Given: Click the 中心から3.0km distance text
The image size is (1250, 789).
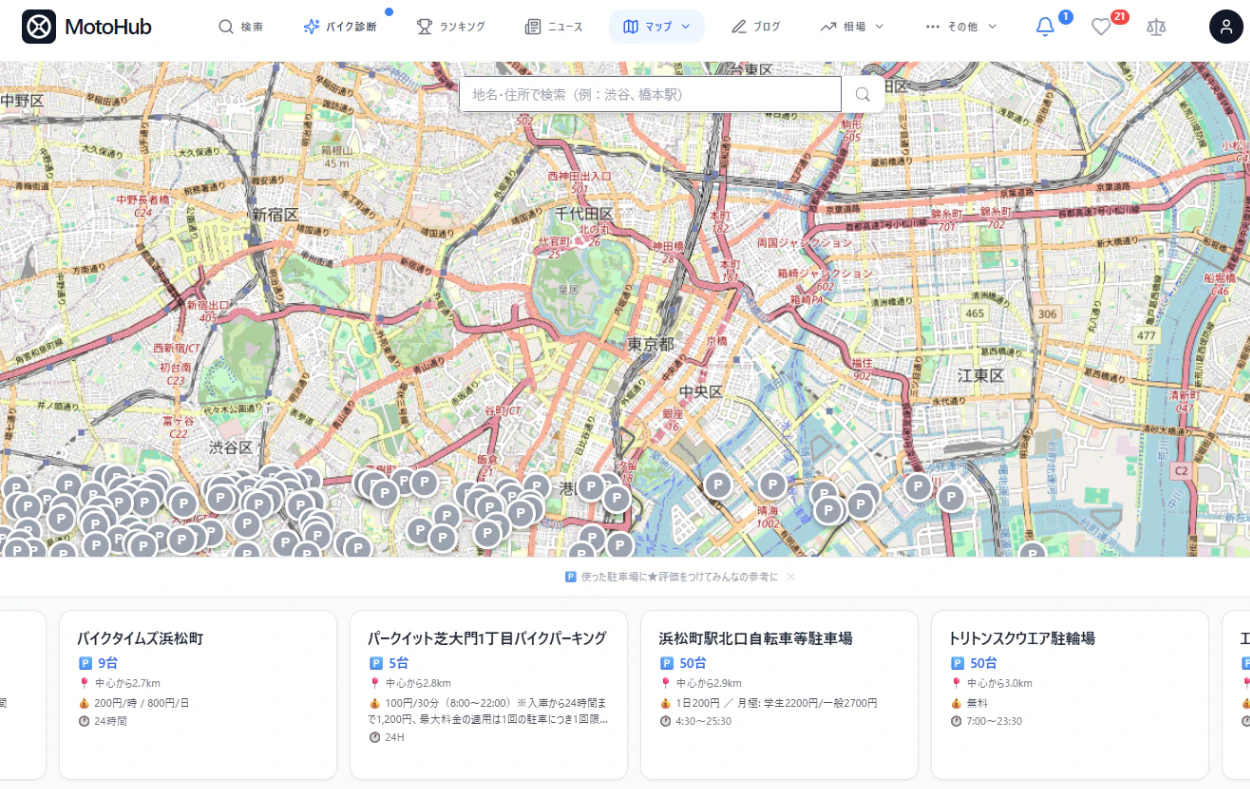Looking at the screenshot, I should (999, 683).
